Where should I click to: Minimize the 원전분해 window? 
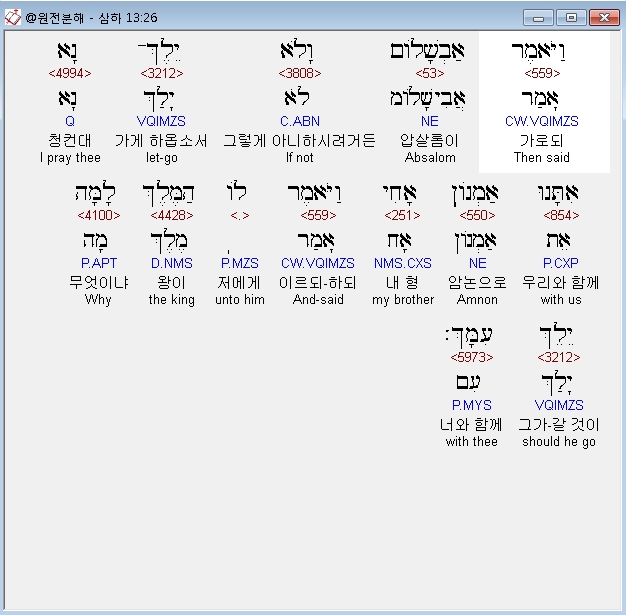coord(538,18)
